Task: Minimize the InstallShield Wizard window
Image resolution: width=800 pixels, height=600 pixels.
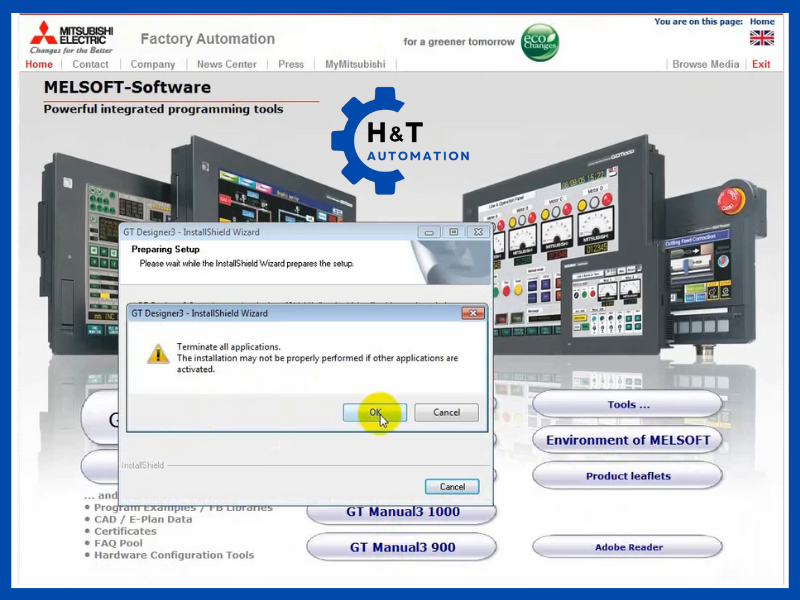Action: [430, 232]
